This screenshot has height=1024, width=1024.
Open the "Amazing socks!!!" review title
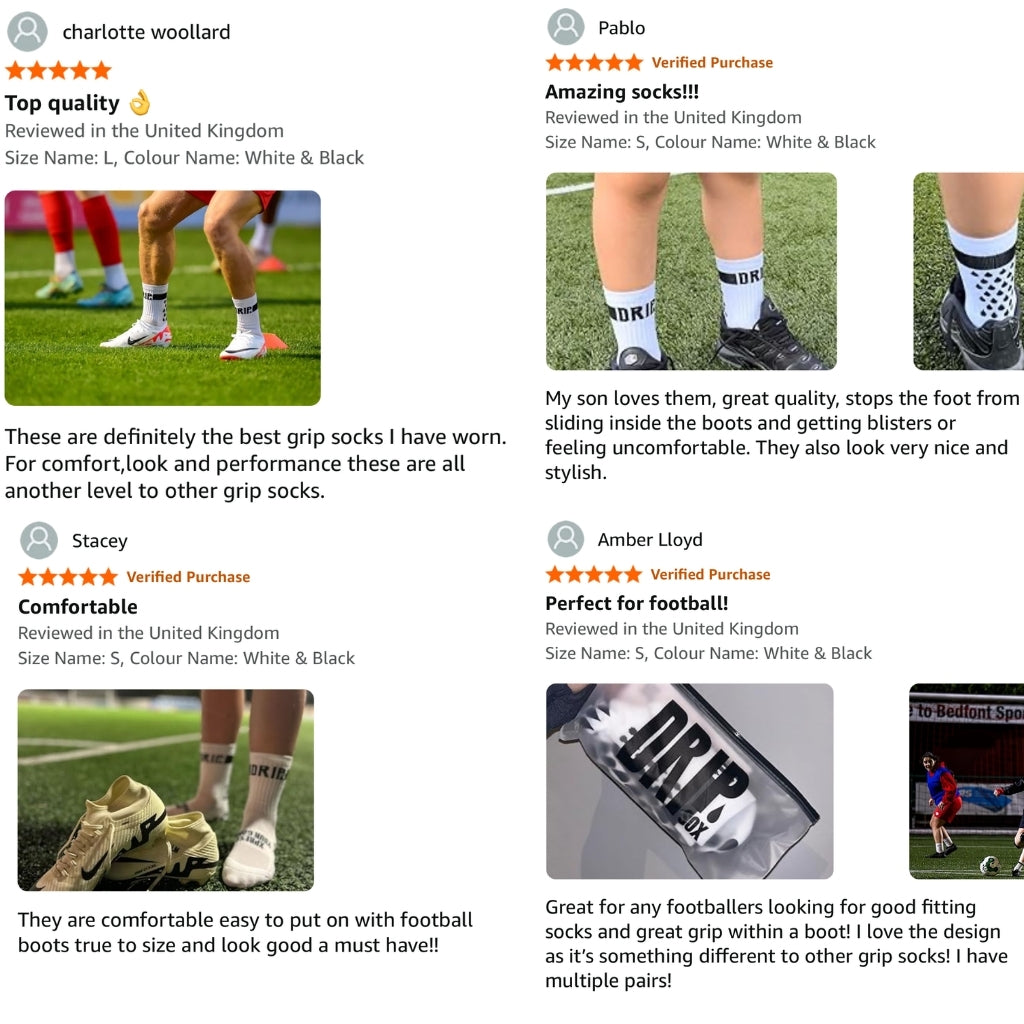[x=622, y=92]
